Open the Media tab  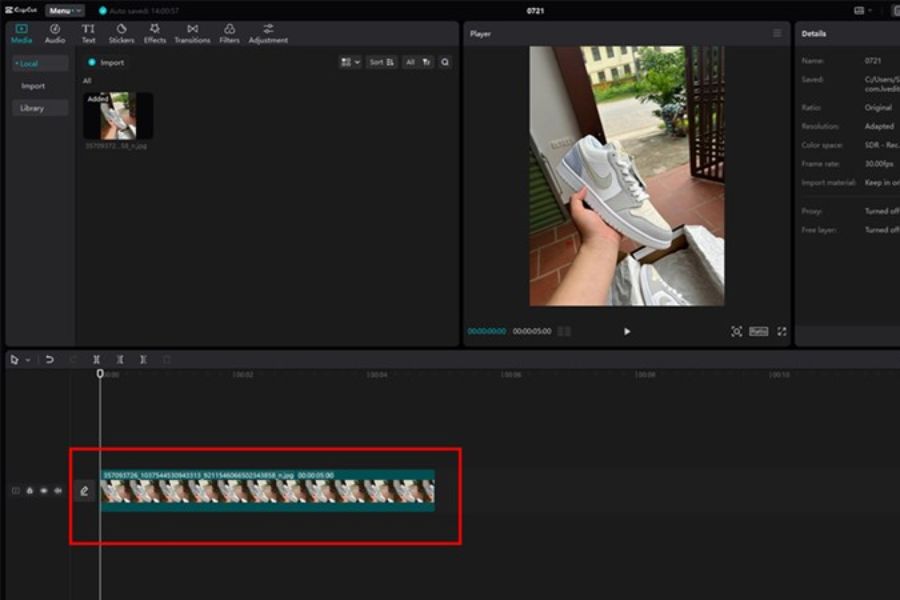pyautogui.click(x=21, y=34)
